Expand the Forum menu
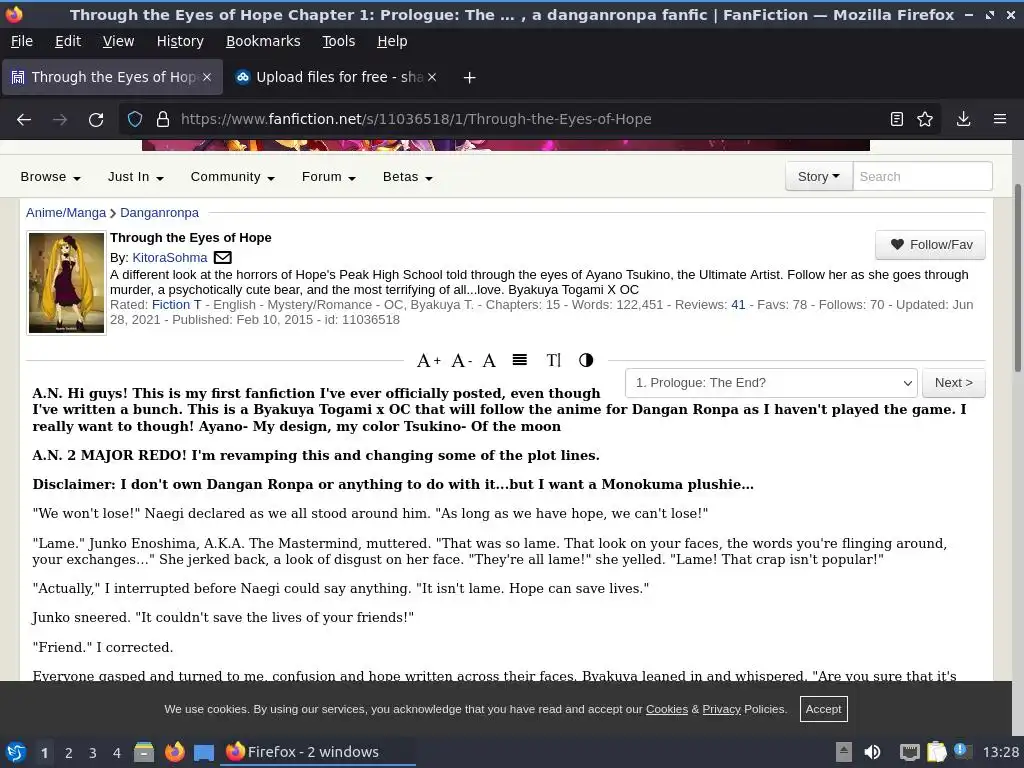Image resolution: width=1024 pixels, height=768 pixels. 328,177
